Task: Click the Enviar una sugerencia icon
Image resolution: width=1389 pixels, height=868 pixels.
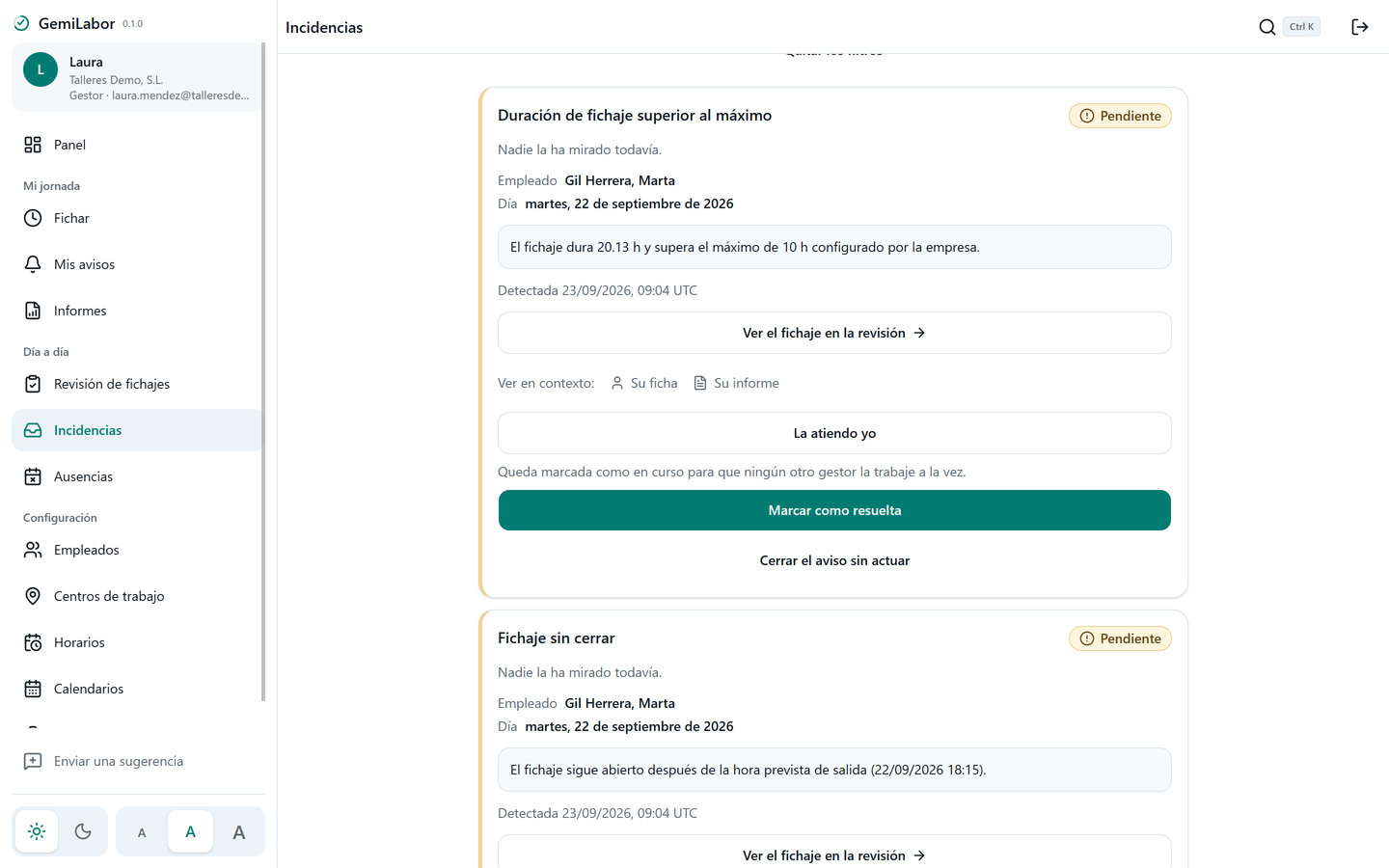Action: coord(33,761)
